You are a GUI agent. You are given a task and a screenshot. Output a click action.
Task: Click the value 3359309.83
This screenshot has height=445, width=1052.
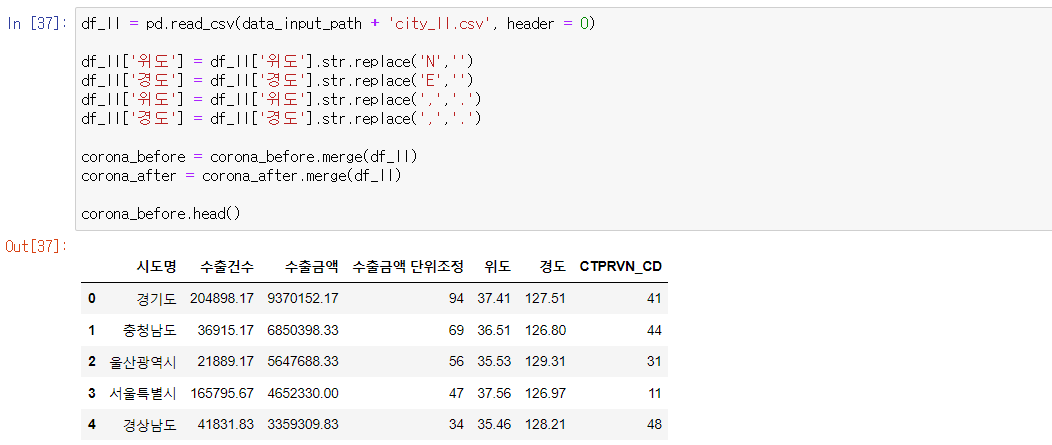[x=303, y=425]
